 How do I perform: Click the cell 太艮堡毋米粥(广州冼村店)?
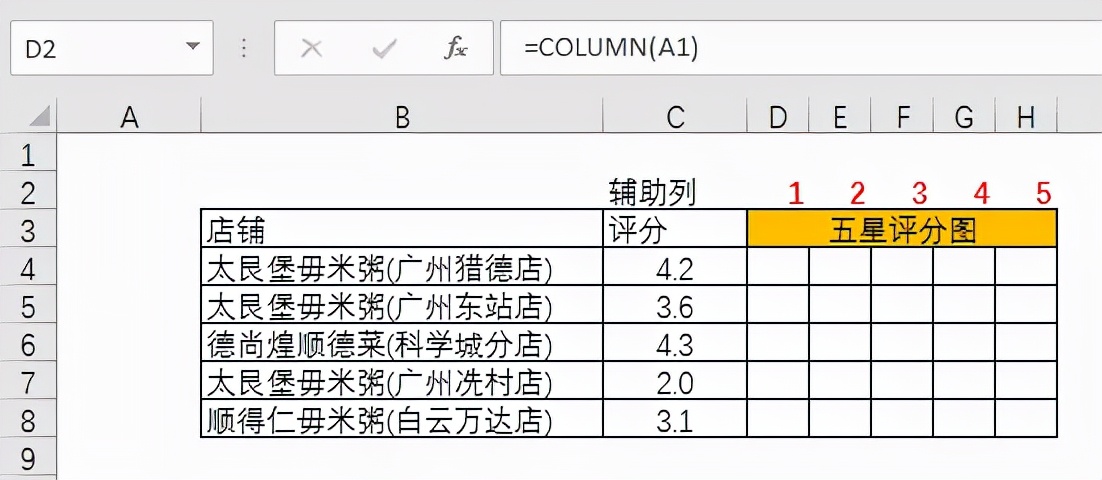pos(402,380)
